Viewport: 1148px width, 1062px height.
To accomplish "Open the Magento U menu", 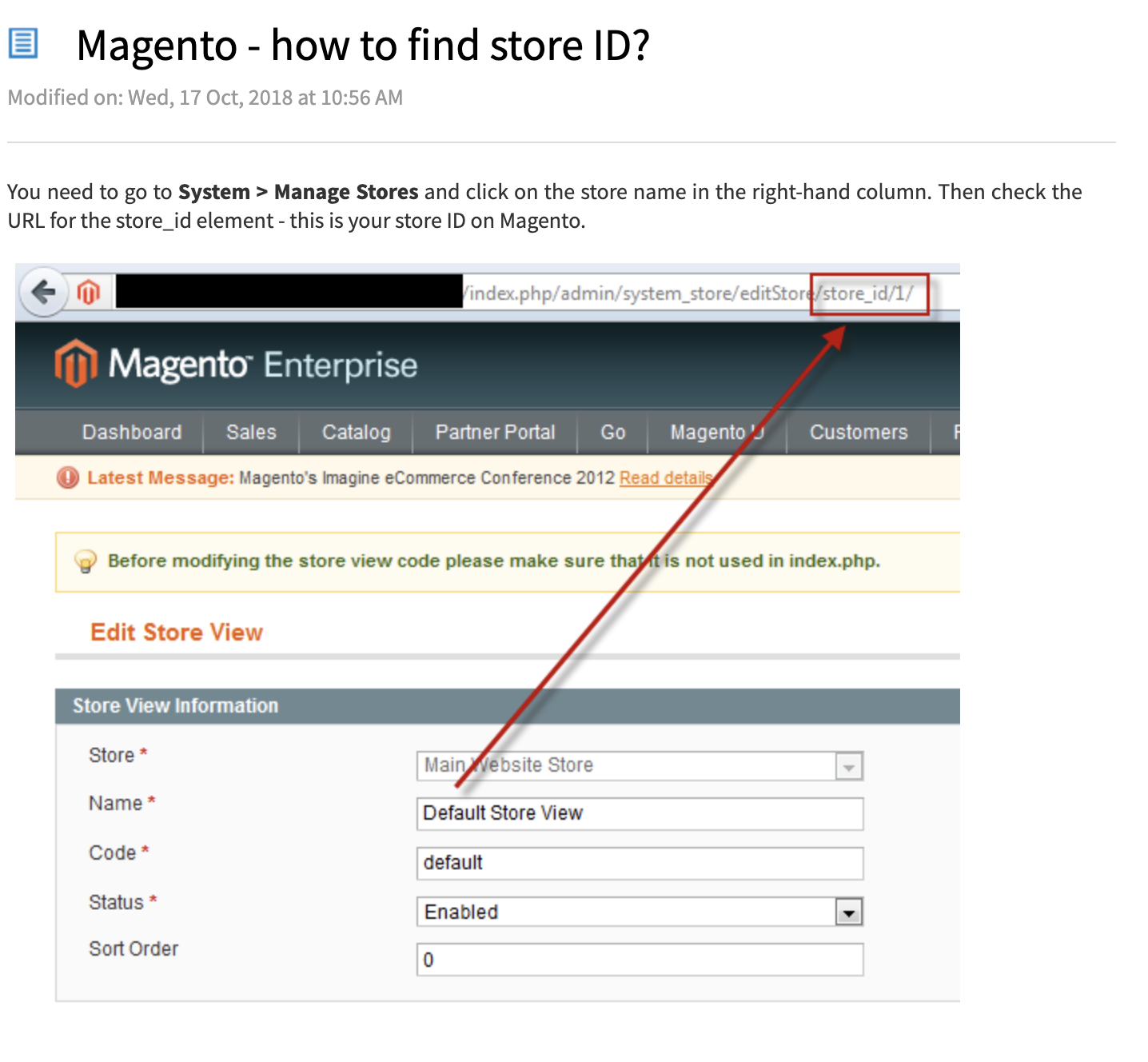I will pos(717,432).
